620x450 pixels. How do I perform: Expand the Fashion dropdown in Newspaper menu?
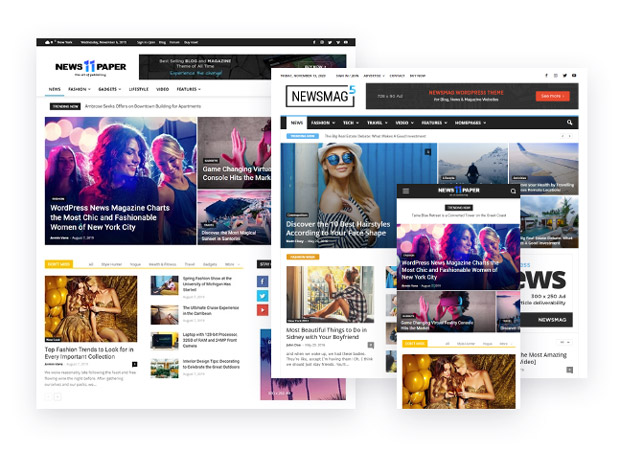coord(77,89)
